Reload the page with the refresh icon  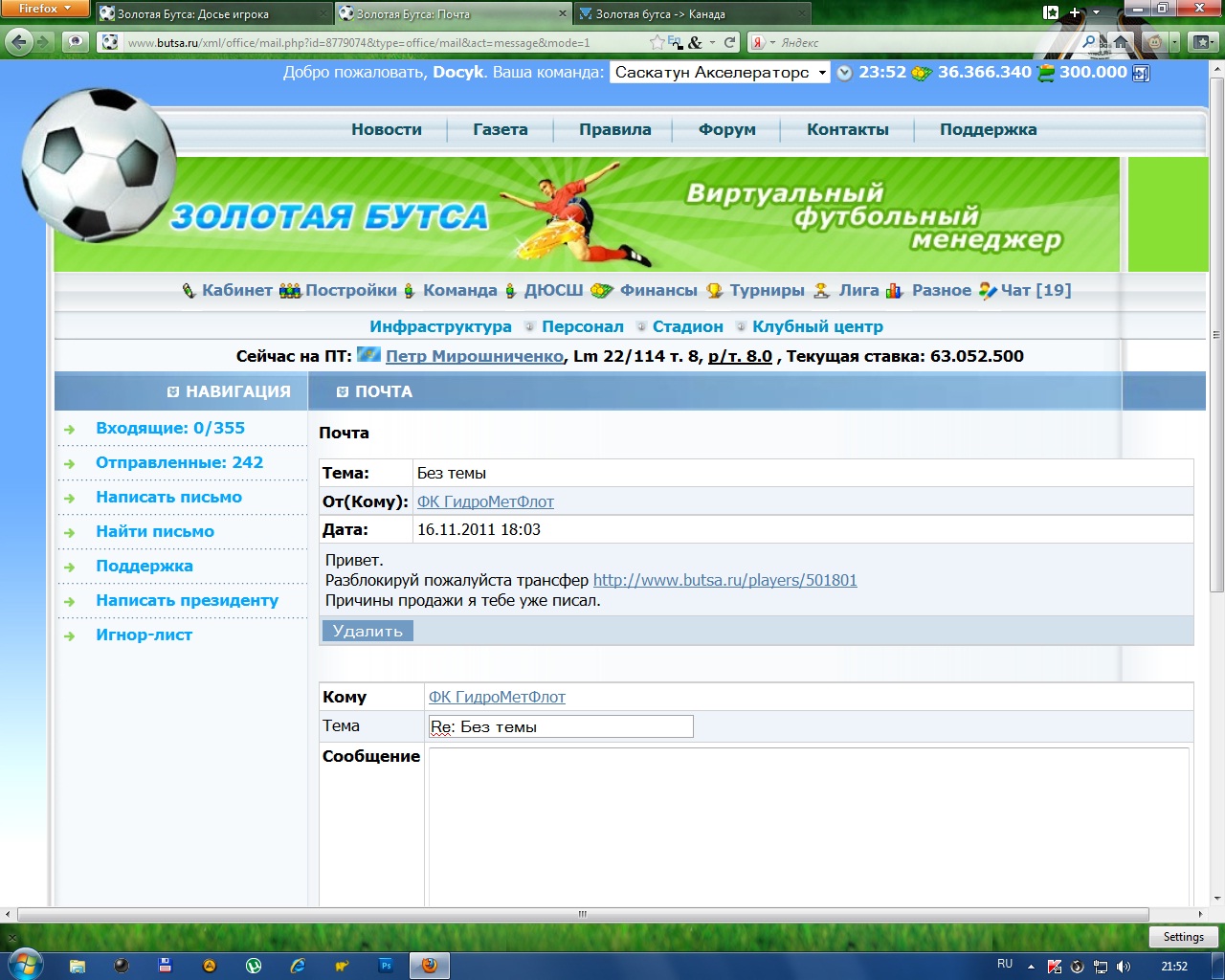pos(730,42)
